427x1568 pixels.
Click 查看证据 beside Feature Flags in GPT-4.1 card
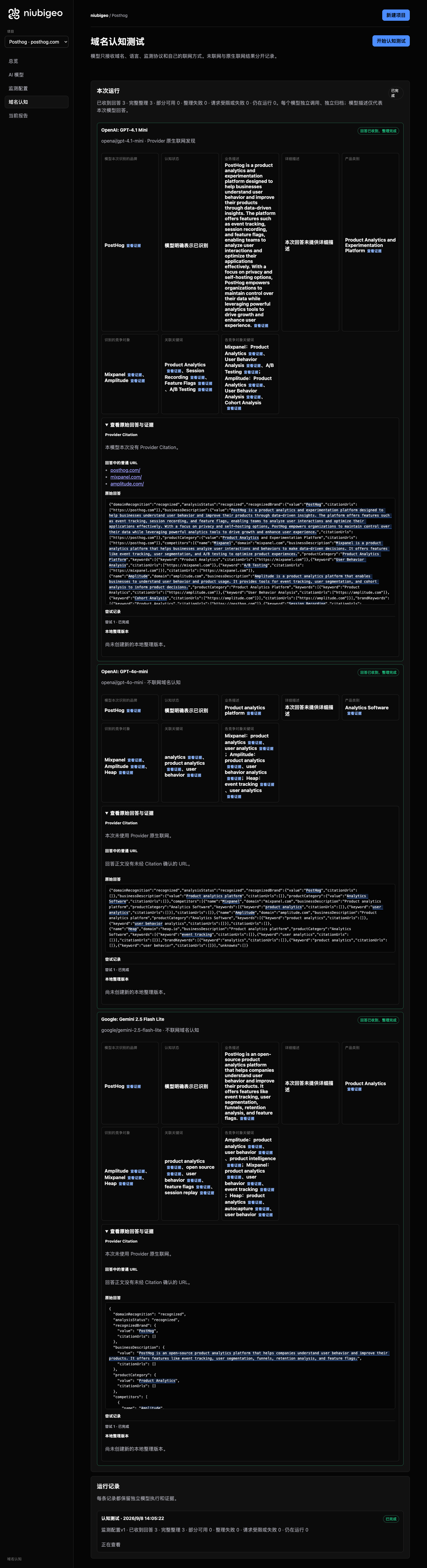[205, 384]
